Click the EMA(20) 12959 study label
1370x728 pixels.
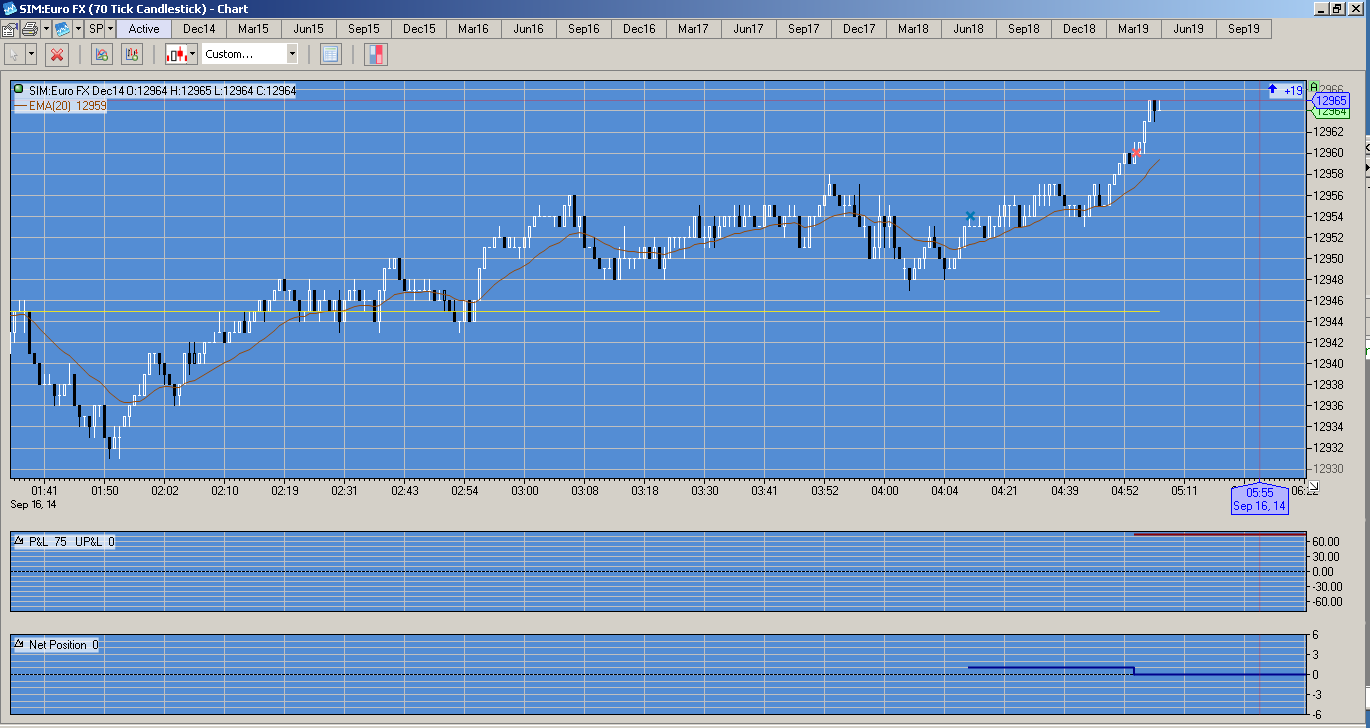[x=61, y=105]
